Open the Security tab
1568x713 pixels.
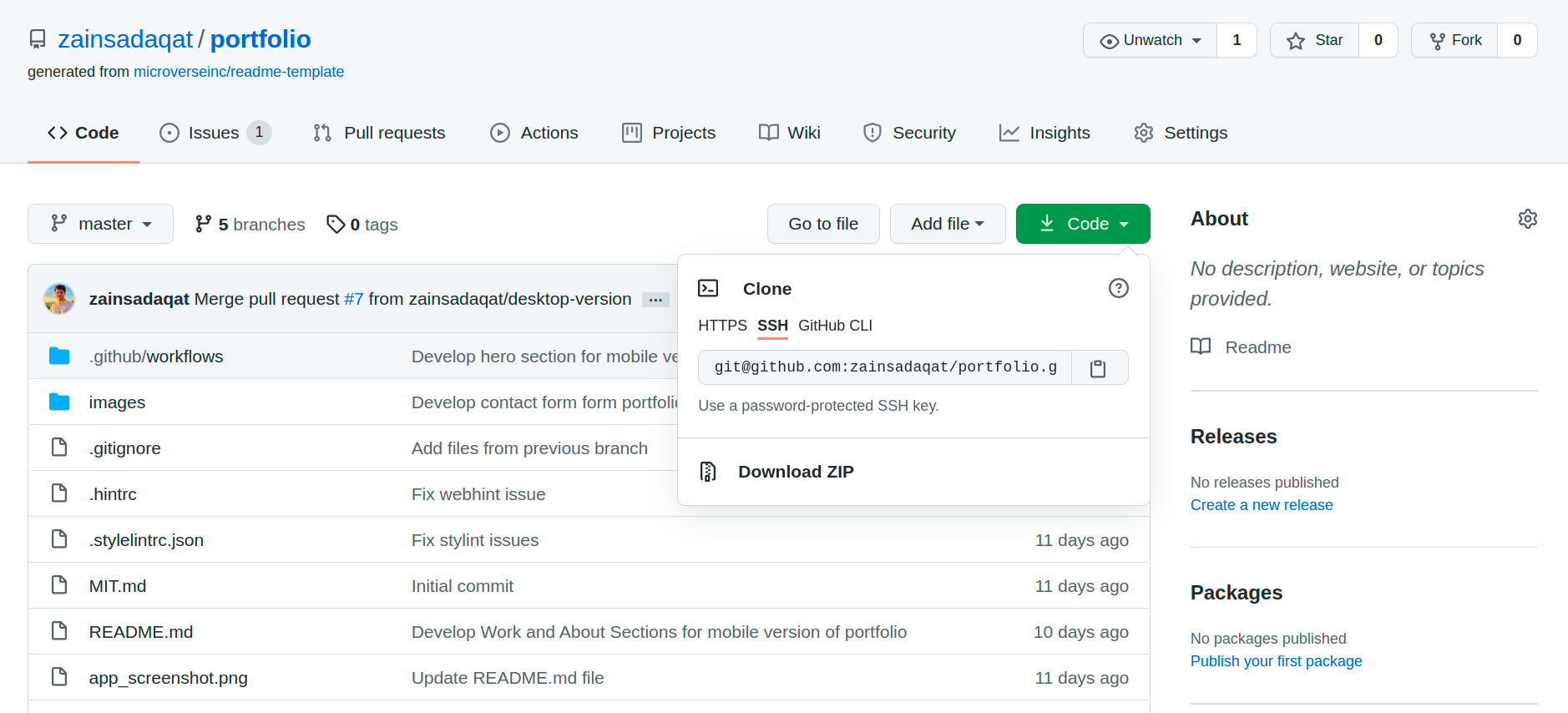909,133
